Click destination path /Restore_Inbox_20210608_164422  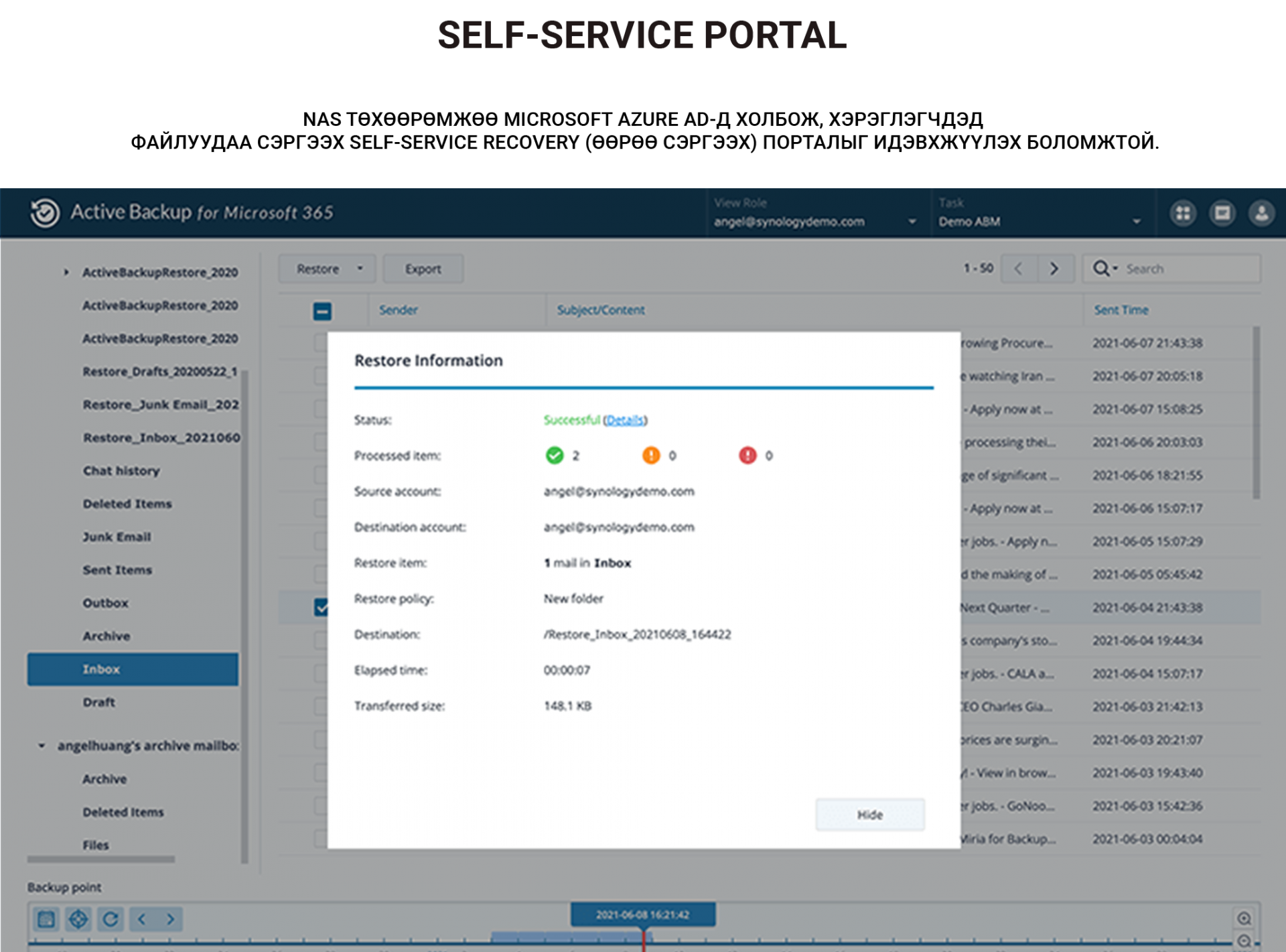(x=637, y=634)
